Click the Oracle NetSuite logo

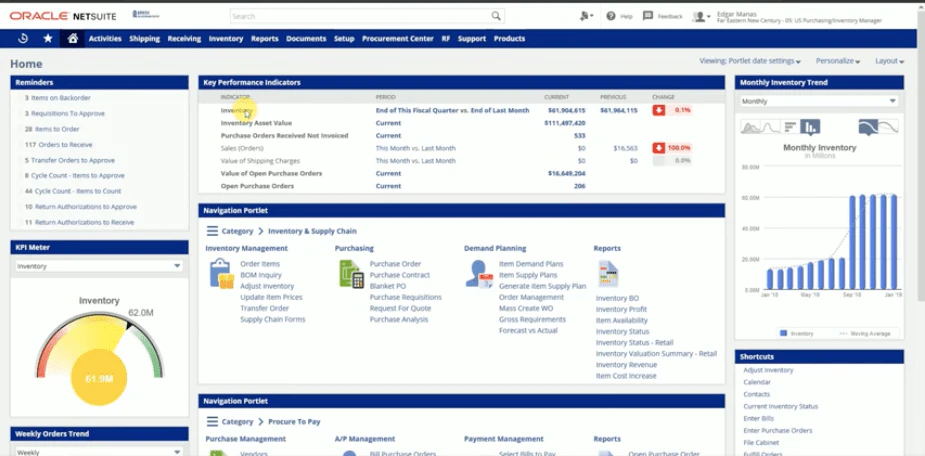[63, 16]
